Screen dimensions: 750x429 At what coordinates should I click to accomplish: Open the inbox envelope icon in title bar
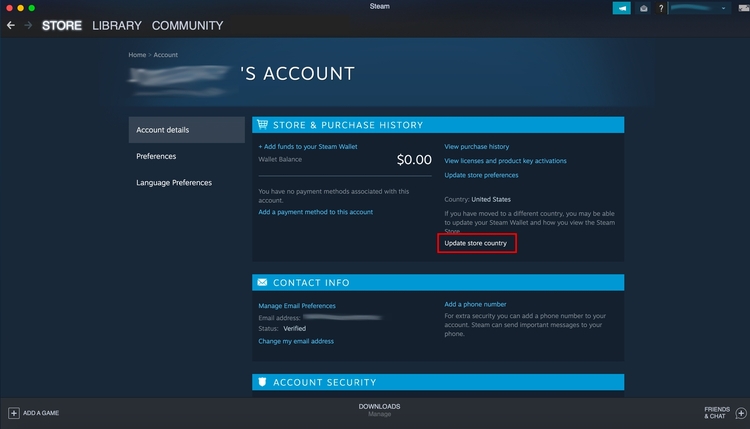[x=643, y=8]
